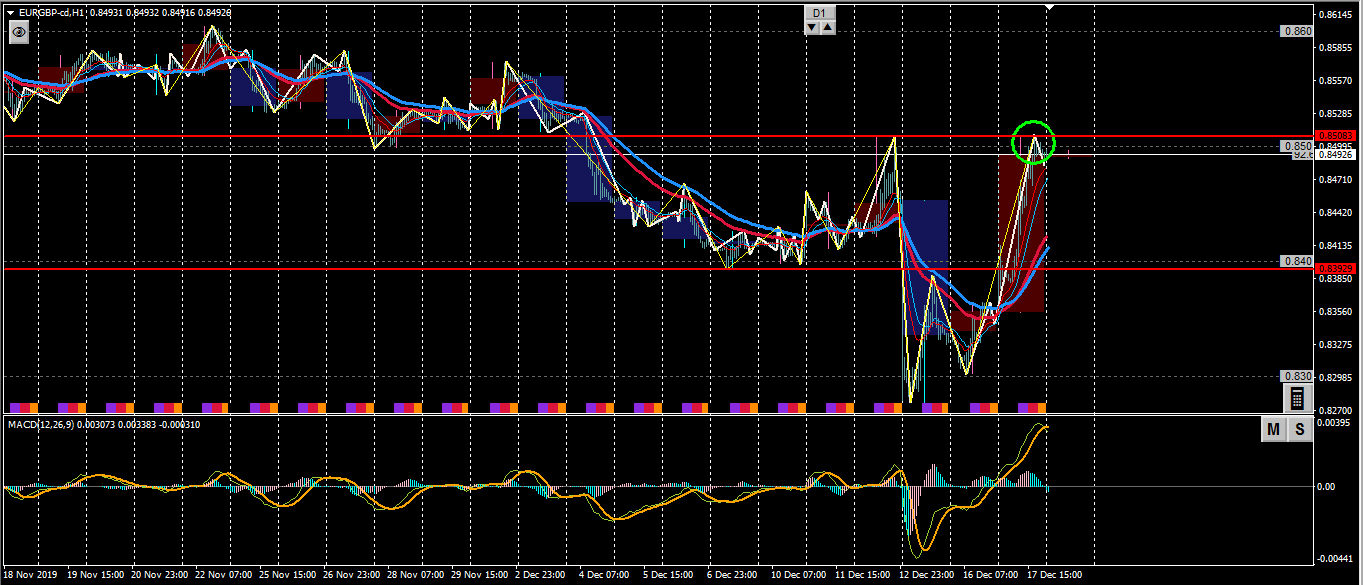This screenshot has width=1363, height=585.
Task: Select the 0.860 price level label
Action: [1296, 31]
